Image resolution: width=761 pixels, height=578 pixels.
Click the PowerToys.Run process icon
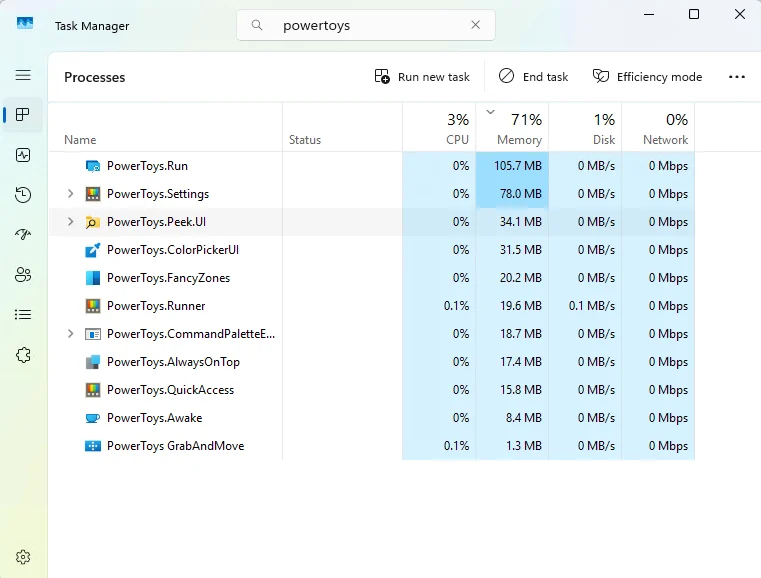[x=93, y=166]
